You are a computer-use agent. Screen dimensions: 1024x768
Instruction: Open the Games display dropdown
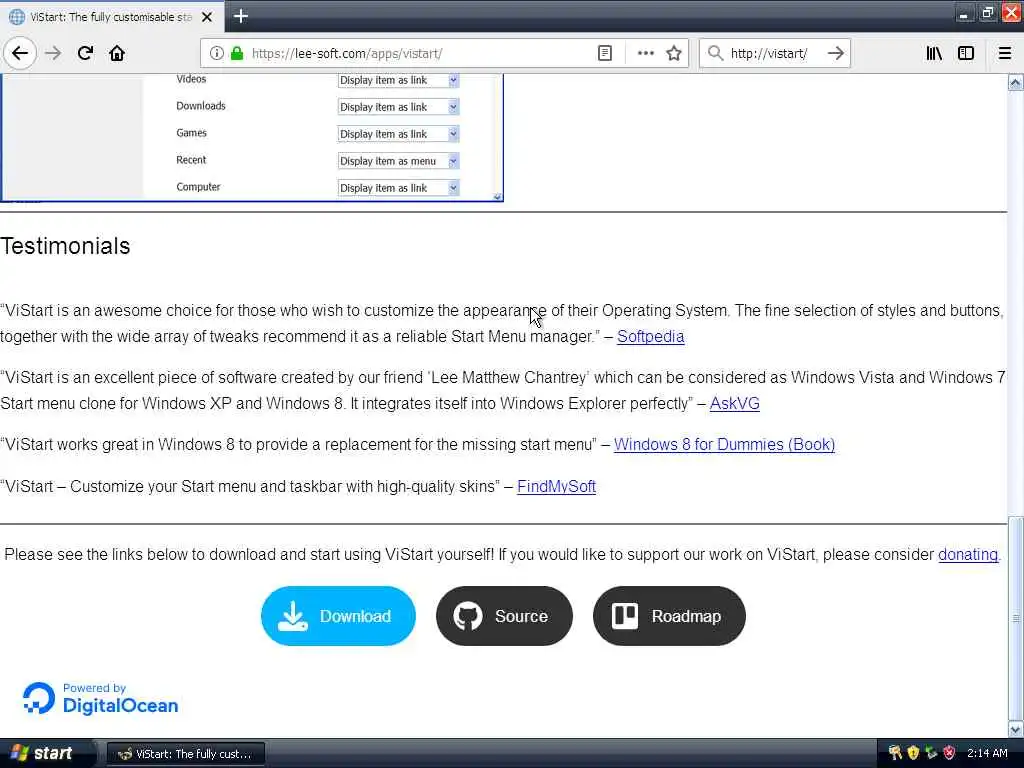pyautogui.click(x=398, y=134)
